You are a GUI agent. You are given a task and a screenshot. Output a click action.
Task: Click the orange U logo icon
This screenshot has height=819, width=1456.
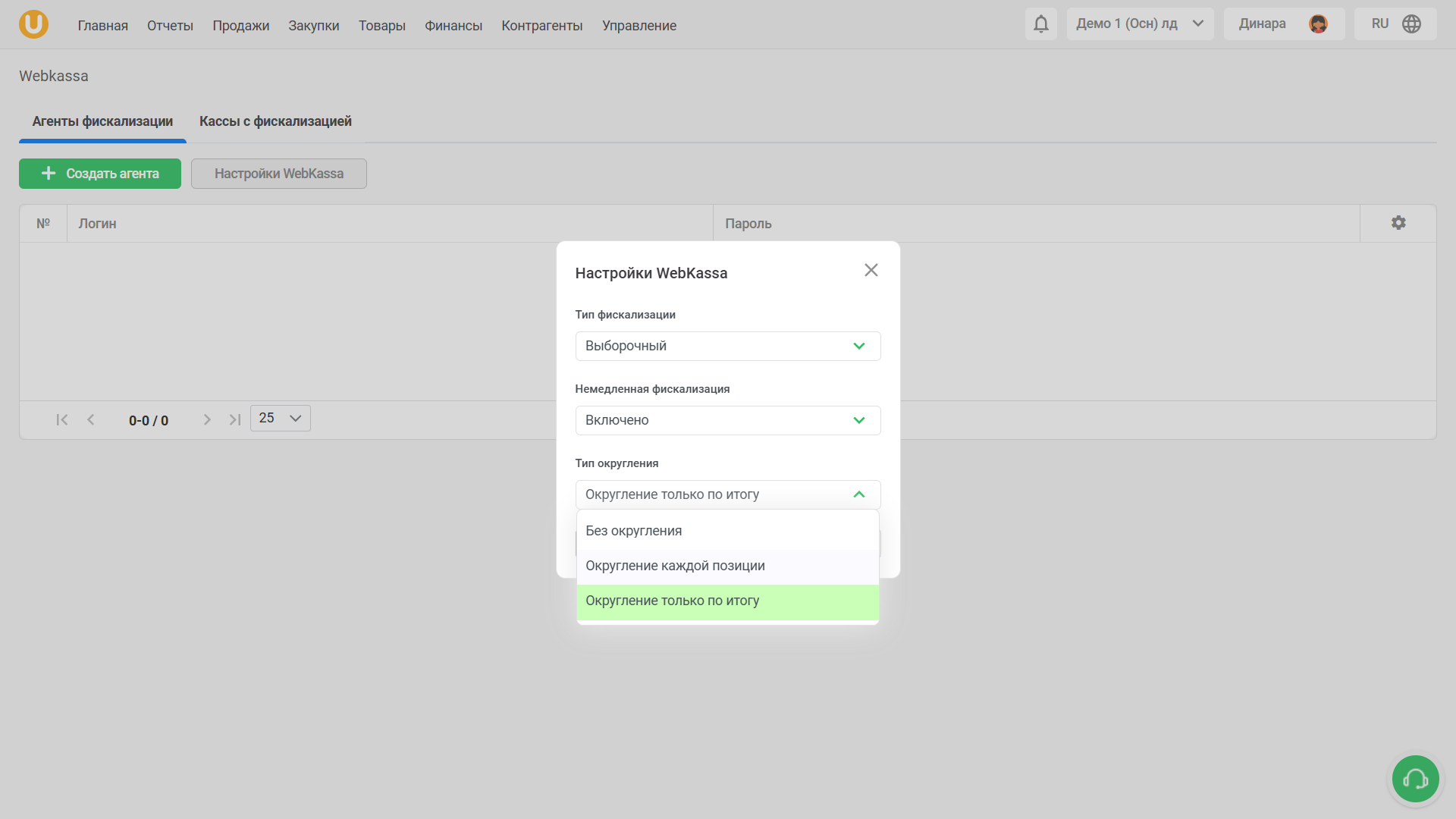pyautogui.click(x=33, y=24)
